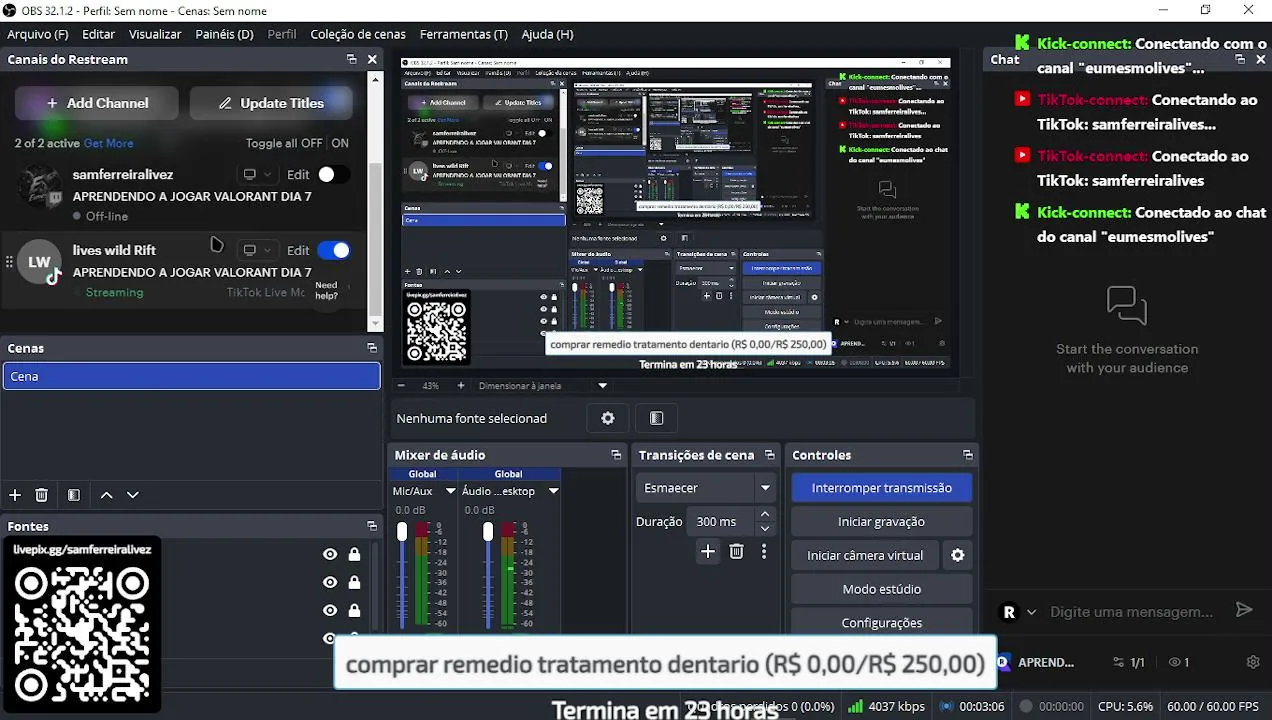
Task: Send chat message with paper plane icon
Action: 1244,610
